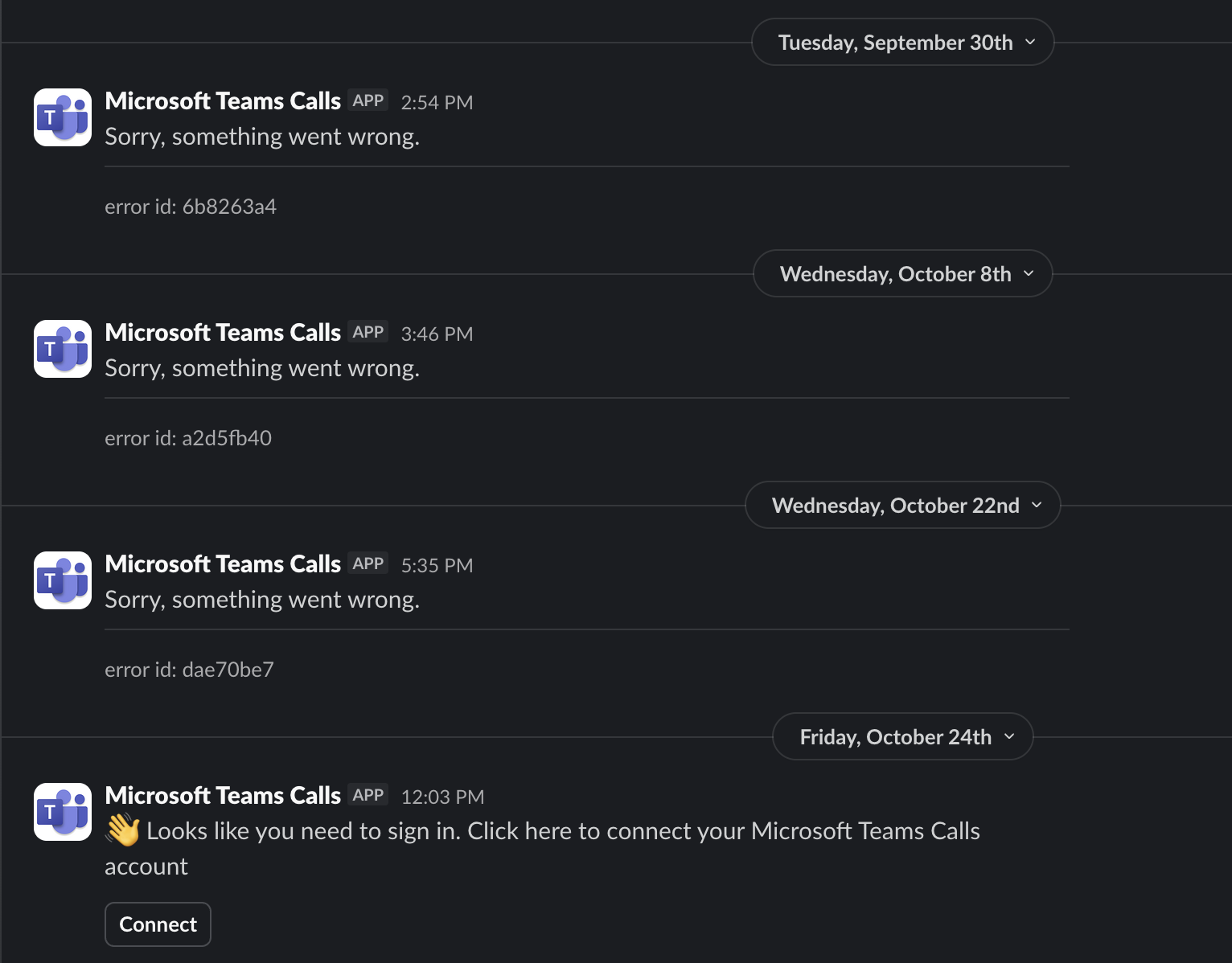Click APP badge on 3:46 PM message

coord(368,332)
